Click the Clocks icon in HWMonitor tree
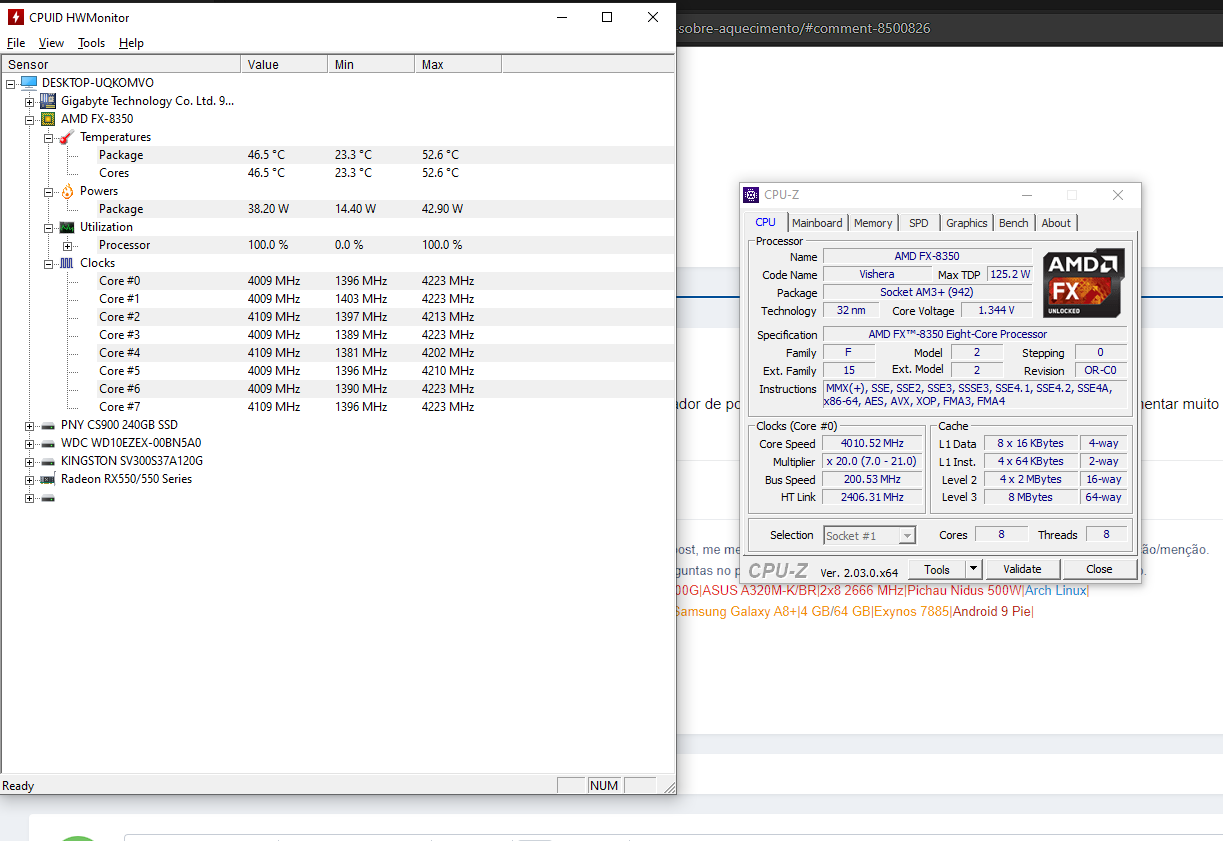This screenshot has width=1223, height=841. click(x=67, y=263)
